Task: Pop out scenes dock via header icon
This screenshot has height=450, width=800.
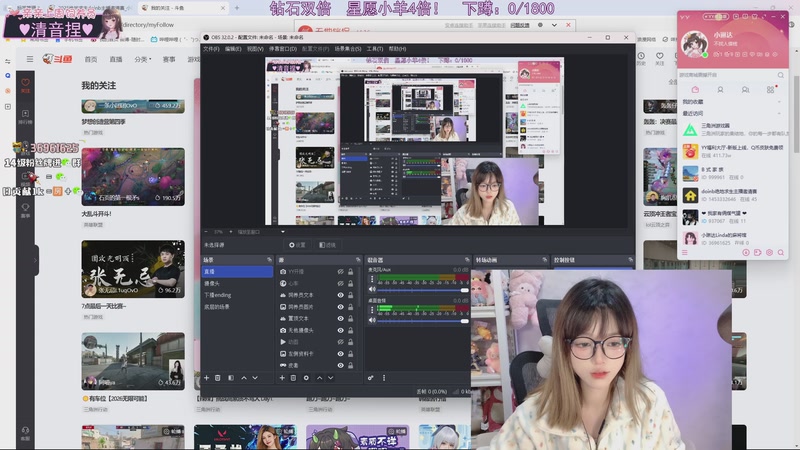Action: [x=269, y=260]
